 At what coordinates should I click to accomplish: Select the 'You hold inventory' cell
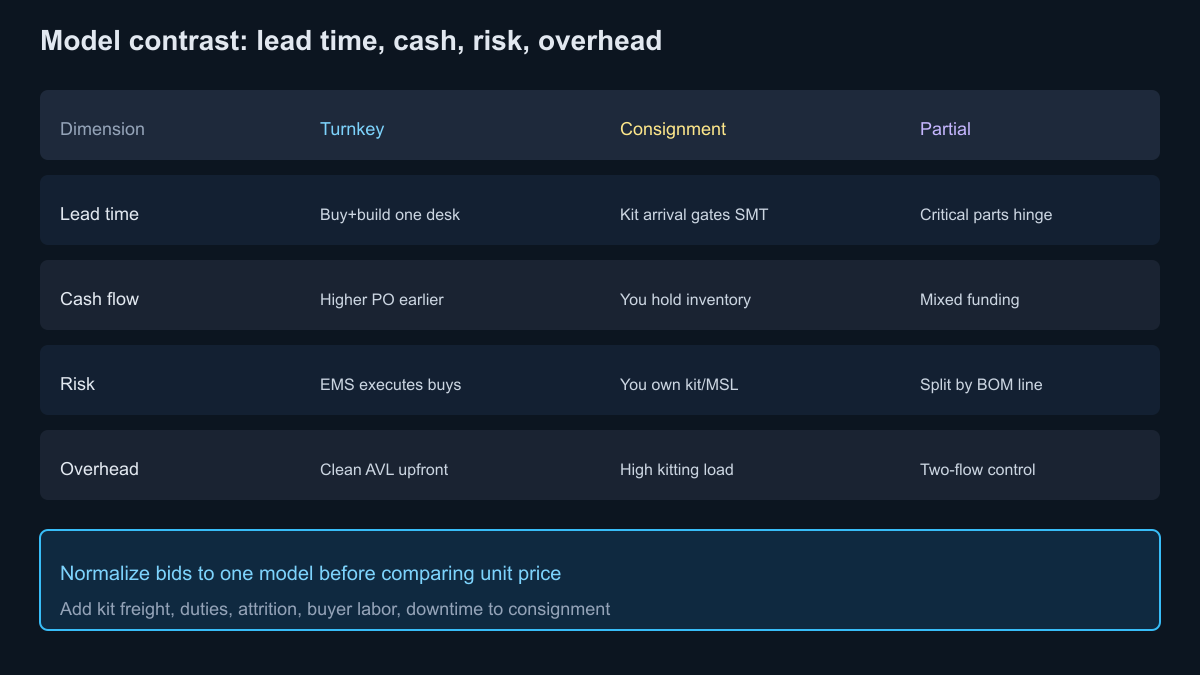[x=685, y=299]
